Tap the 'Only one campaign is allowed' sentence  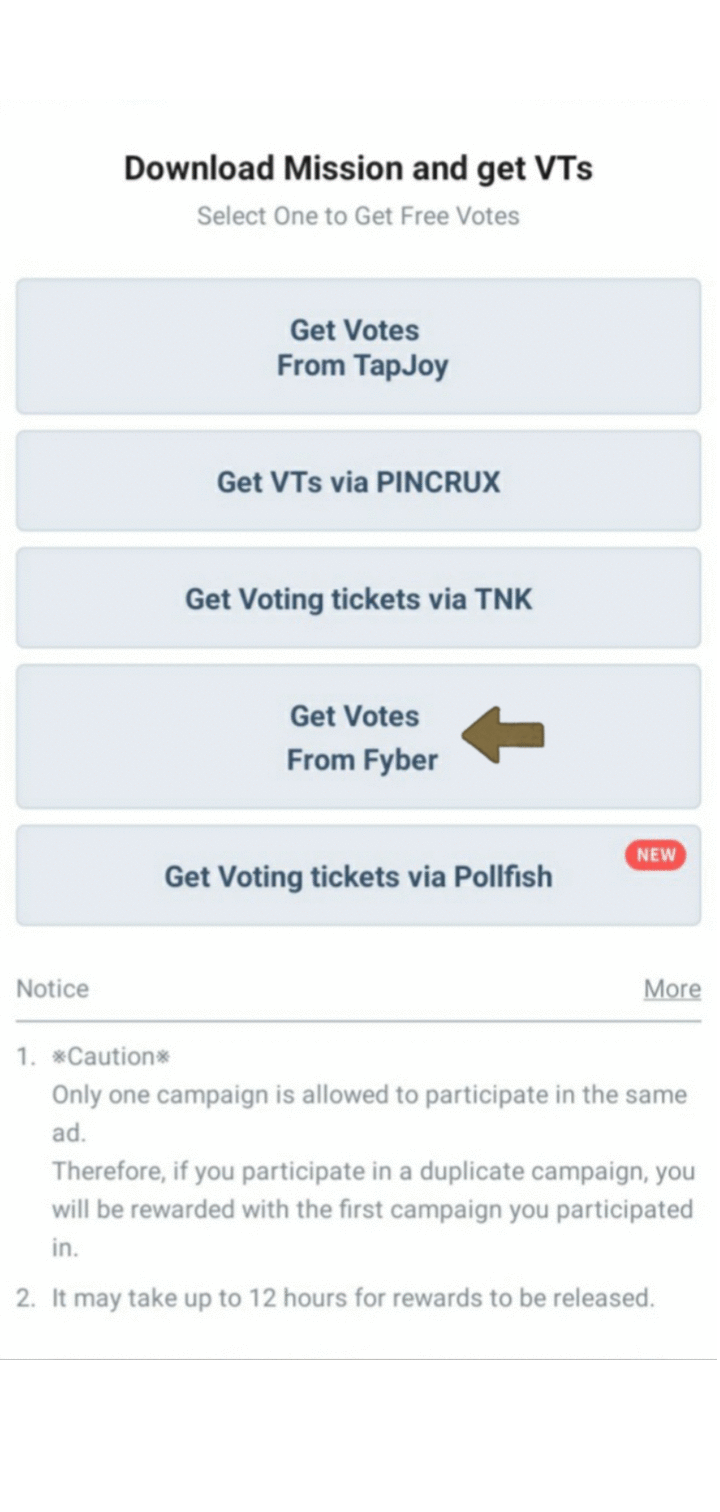click(x=369, y=1094)
